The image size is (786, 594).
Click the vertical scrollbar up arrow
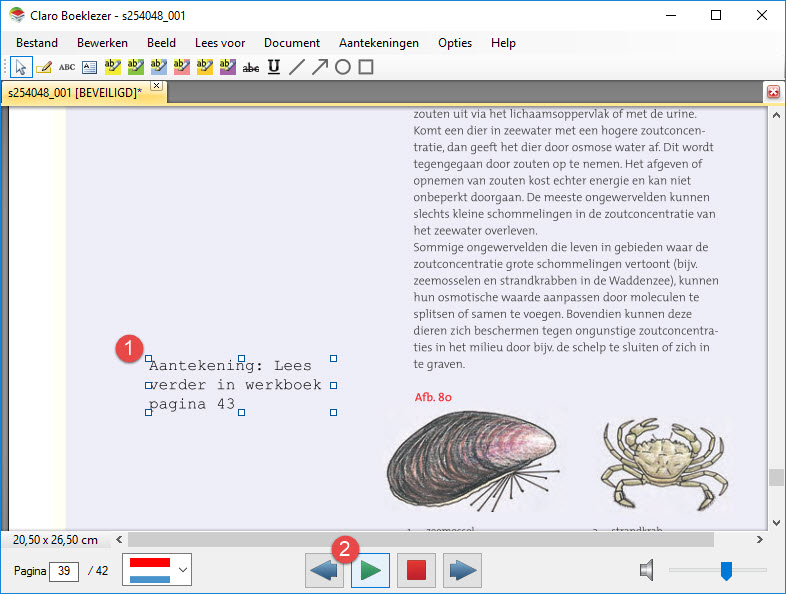[776, 116]
